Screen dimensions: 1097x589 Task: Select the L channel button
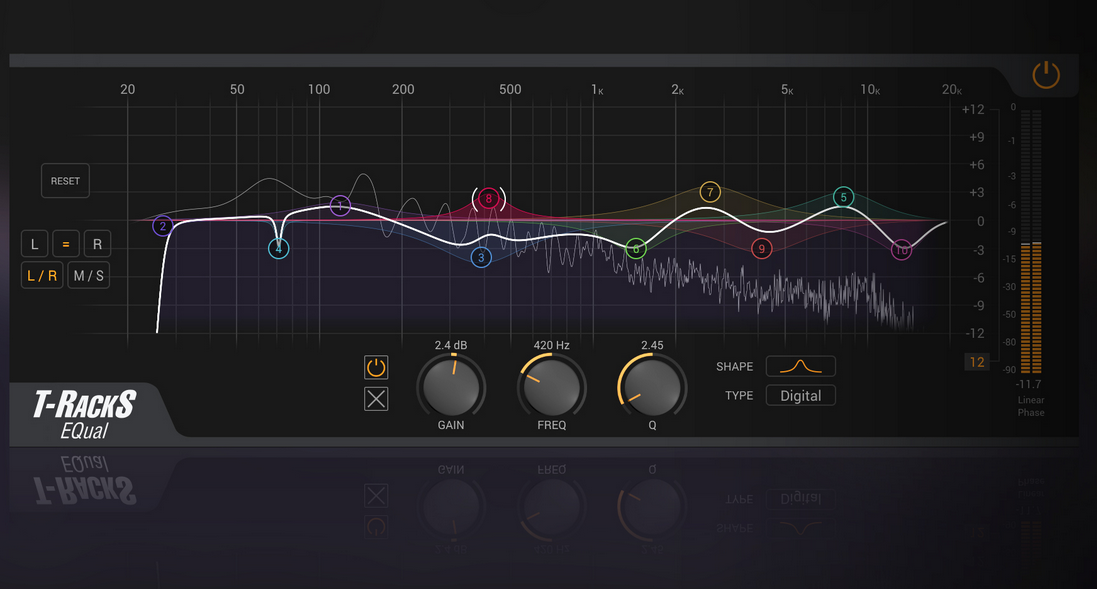pos(34,244)
